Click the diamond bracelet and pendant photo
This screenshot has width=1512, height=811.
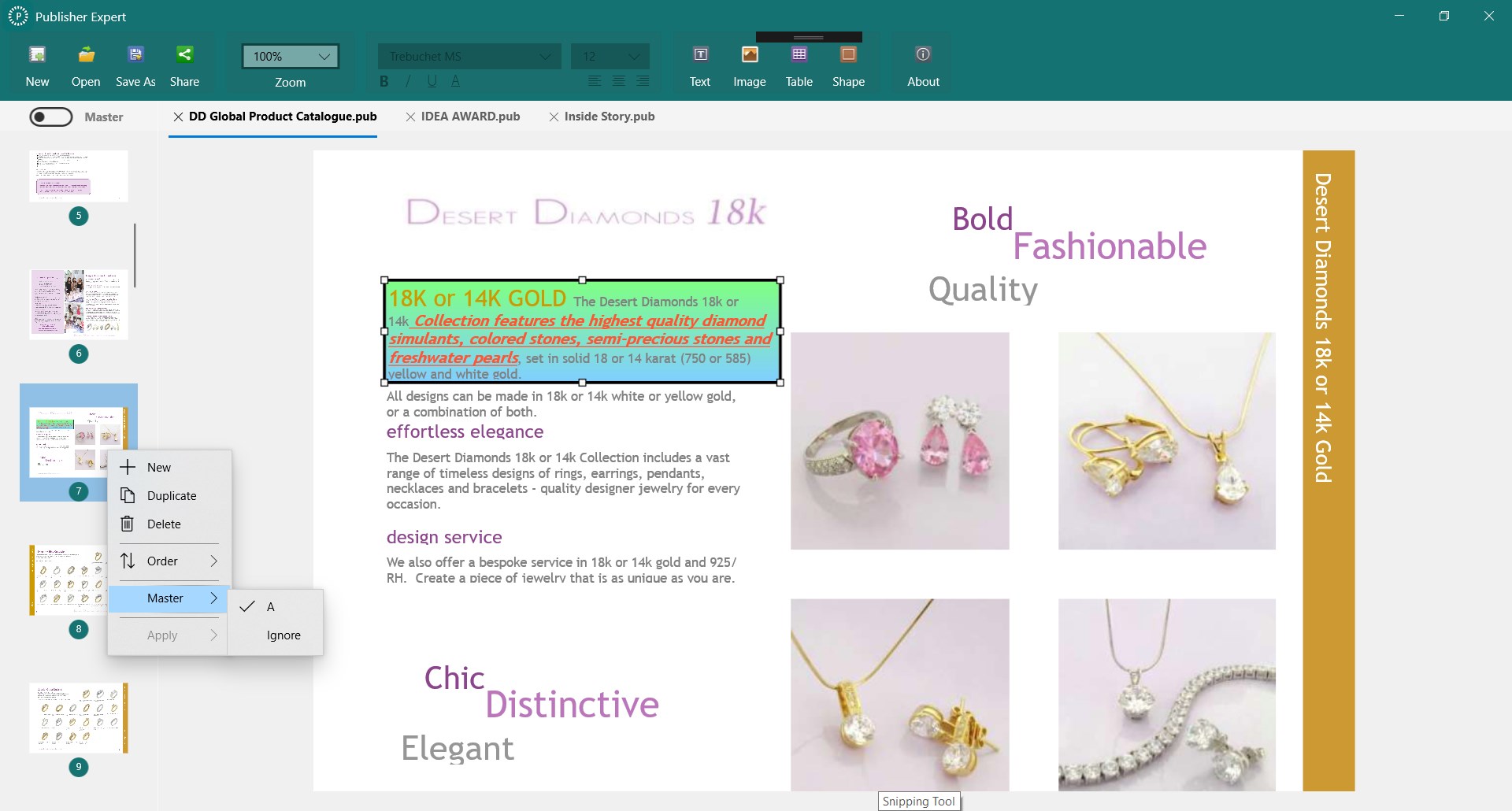[x=1166, y=694]
